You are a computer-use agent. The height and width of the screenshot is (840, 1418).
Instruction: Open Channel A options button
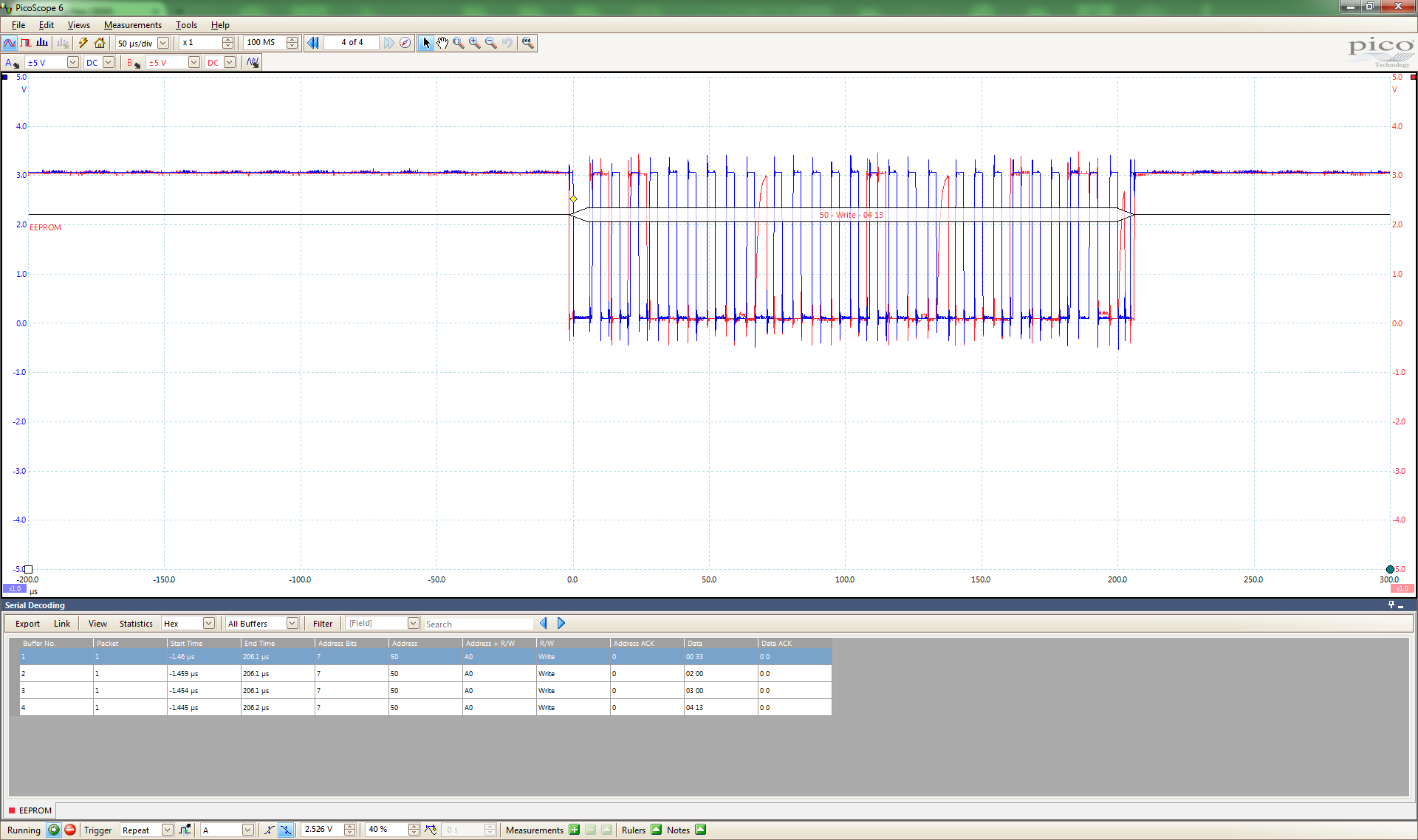(x=12, y=63)
